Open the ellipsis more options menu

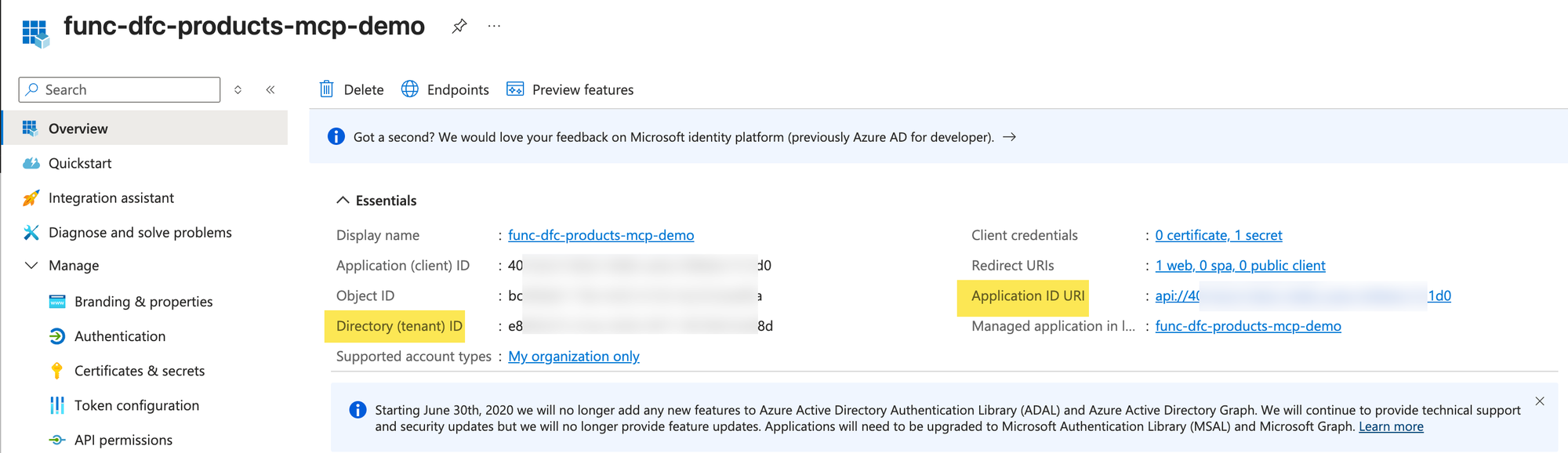494,27
